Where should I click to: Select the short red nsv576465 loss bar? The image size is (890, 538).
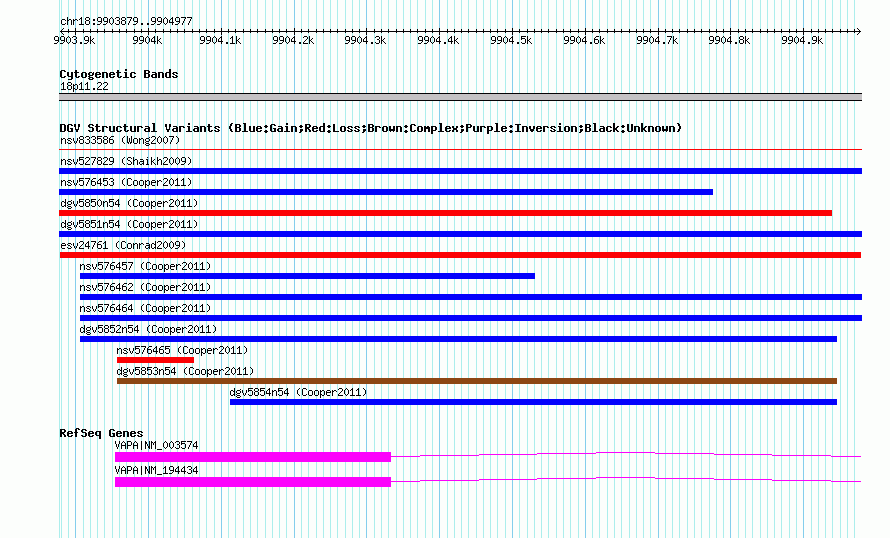(155, 360)
